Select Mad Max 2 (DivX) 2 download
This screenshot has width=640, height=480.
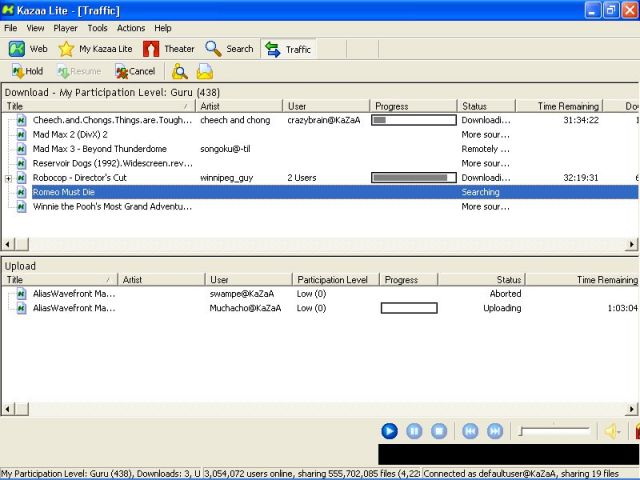tap(70, 135)
